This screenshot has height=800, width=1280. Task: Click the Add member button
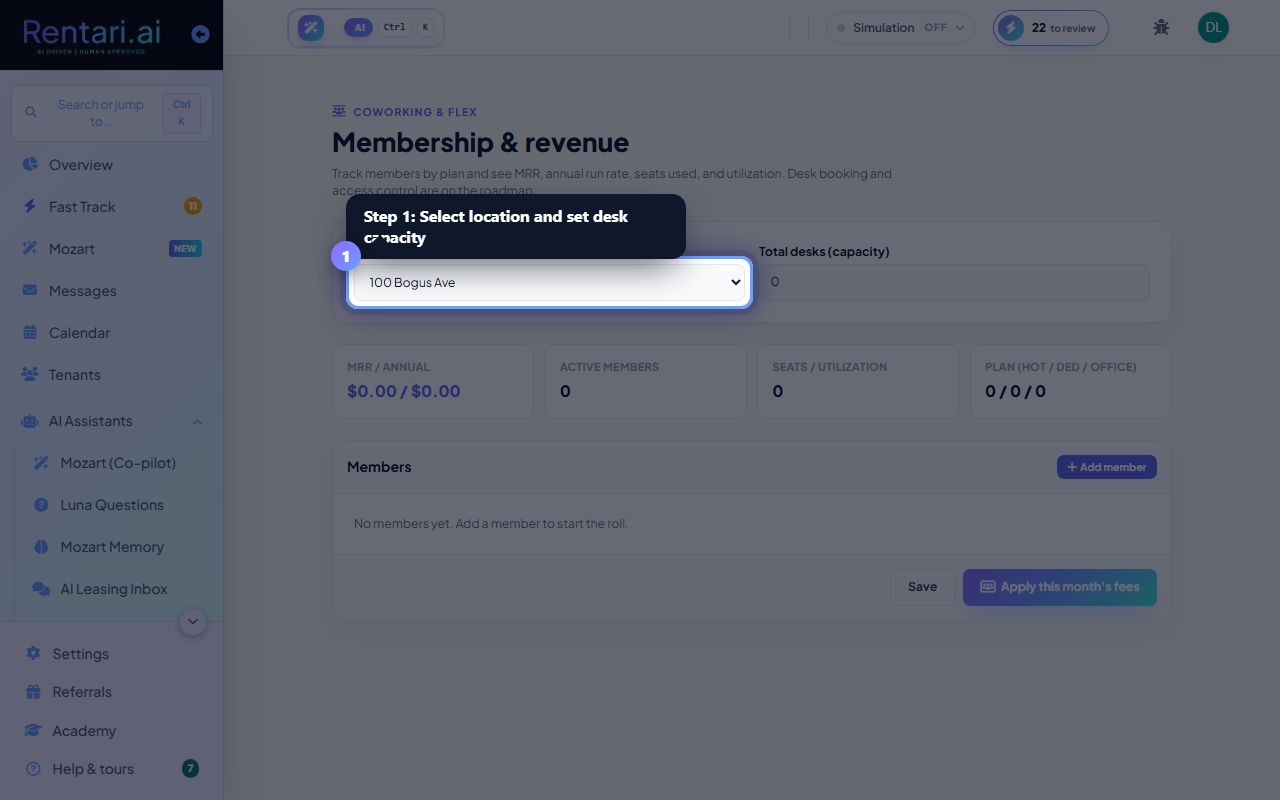[1107, 467]
